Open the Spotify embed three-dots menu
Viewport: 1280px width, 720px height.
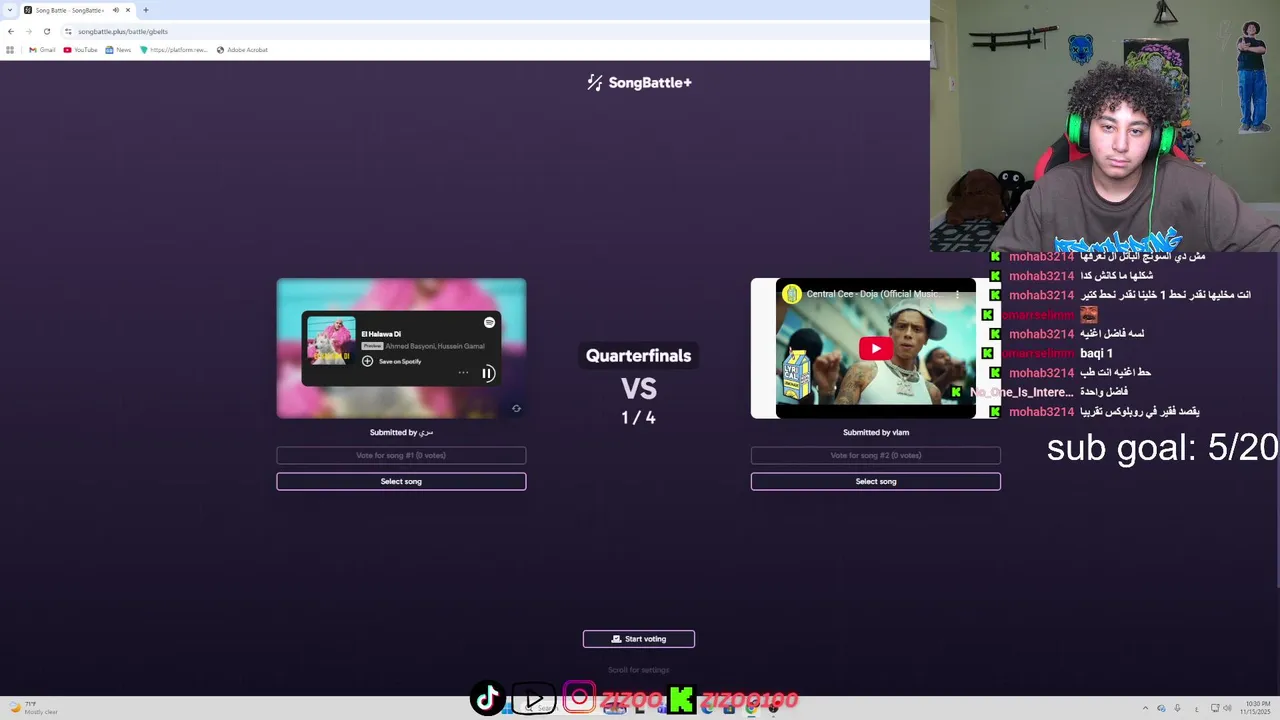click(x=463, y=373)
